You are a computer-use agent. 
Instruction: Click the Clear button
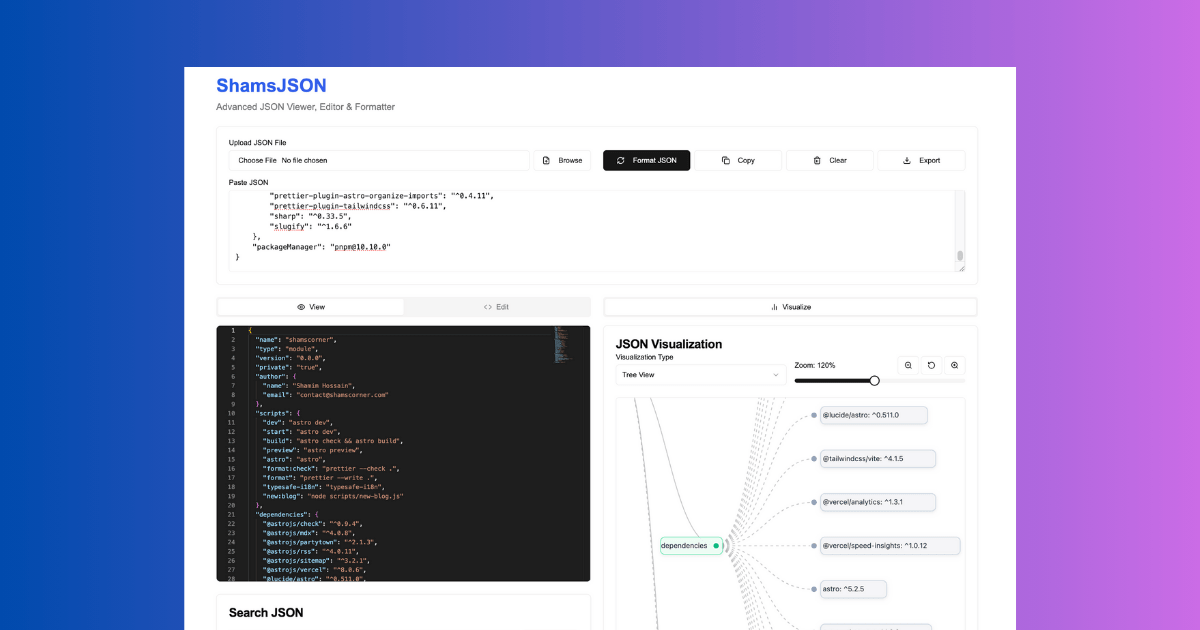point(830,160)
